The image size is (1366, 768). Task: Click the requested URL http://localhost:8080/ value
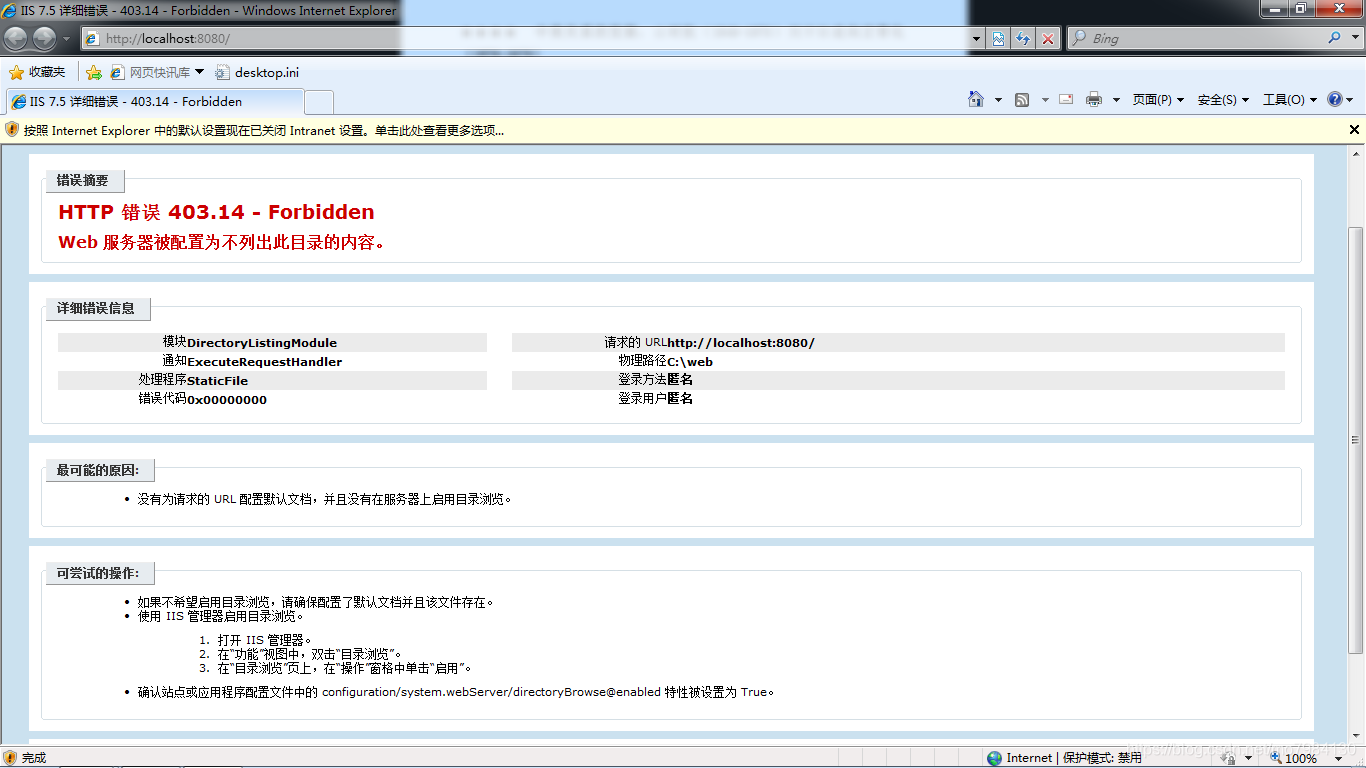[x=741, y=343]
